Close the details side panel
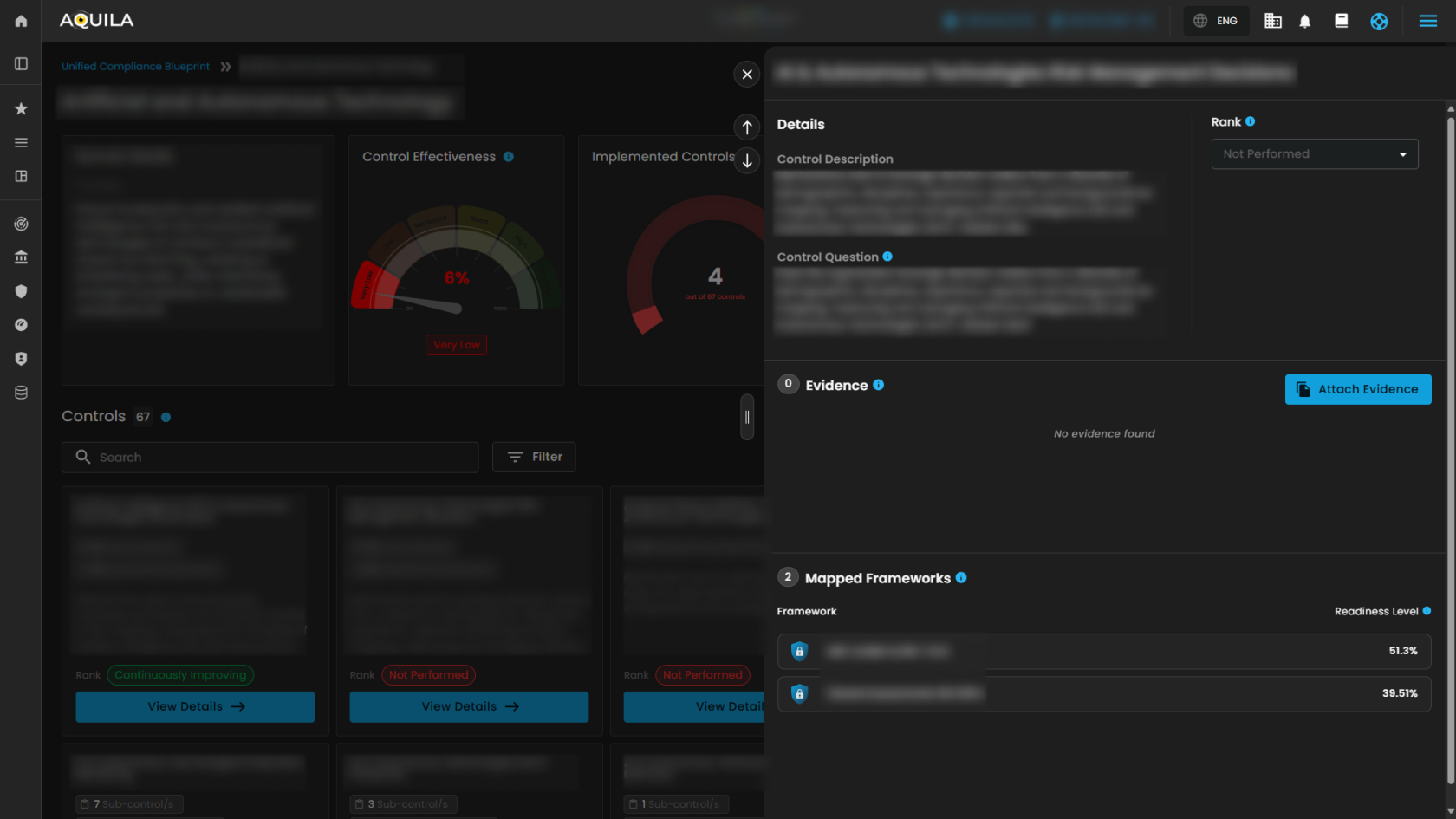Screen dimensions: 1456x819 coord(746,75)
